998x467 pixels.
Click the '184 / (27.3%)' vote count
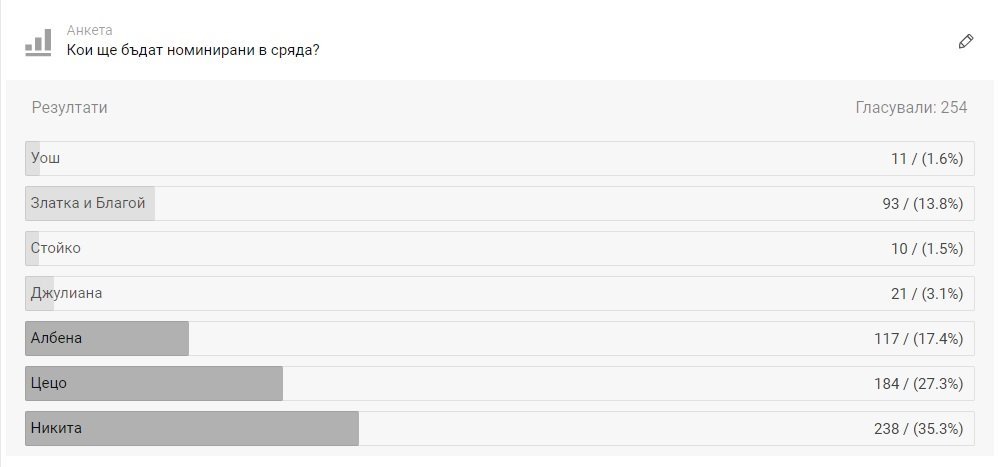click(918, 384)
